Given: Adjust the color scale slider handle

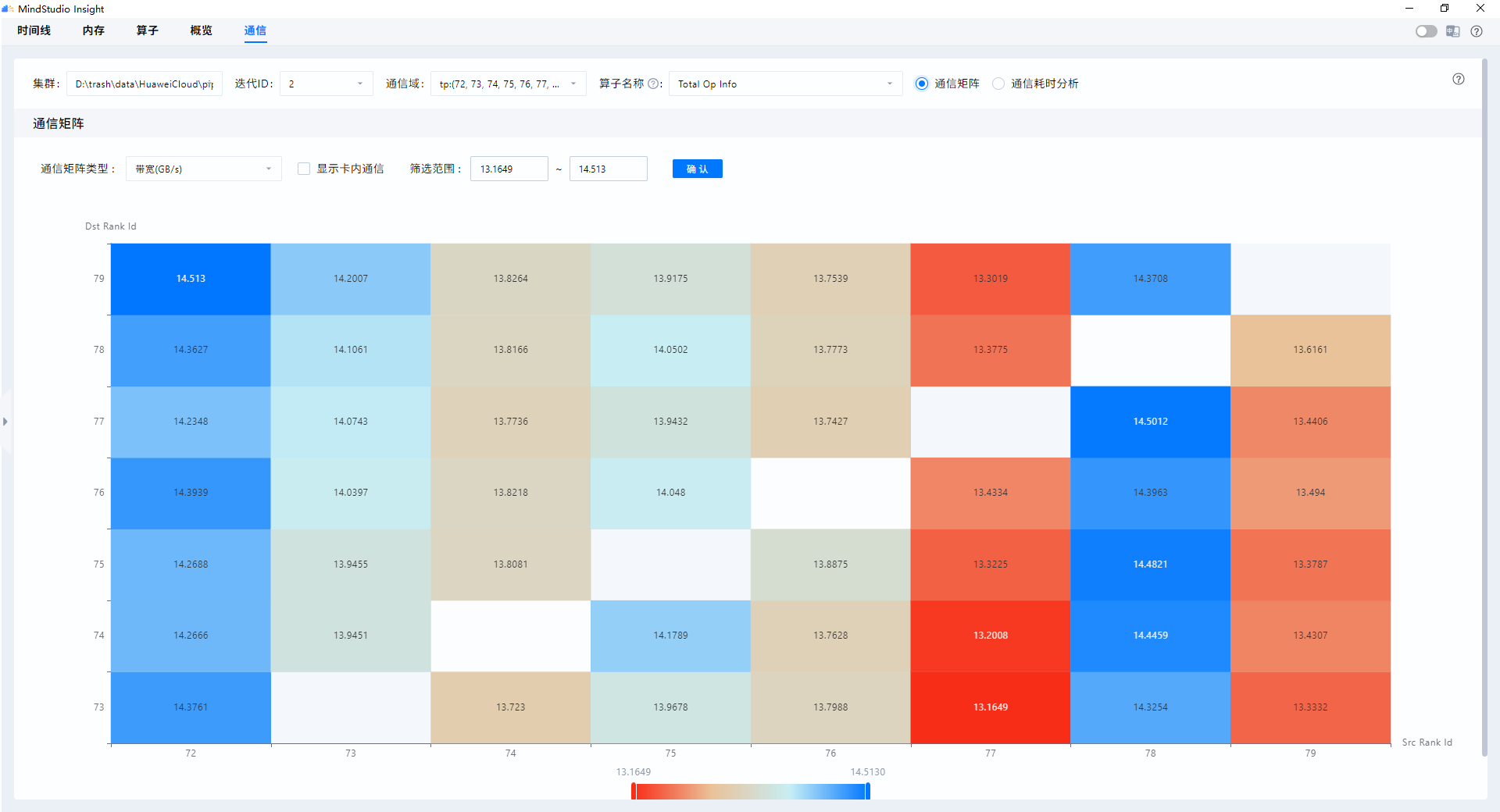Looking at the screenshot, I should (866, 791).
